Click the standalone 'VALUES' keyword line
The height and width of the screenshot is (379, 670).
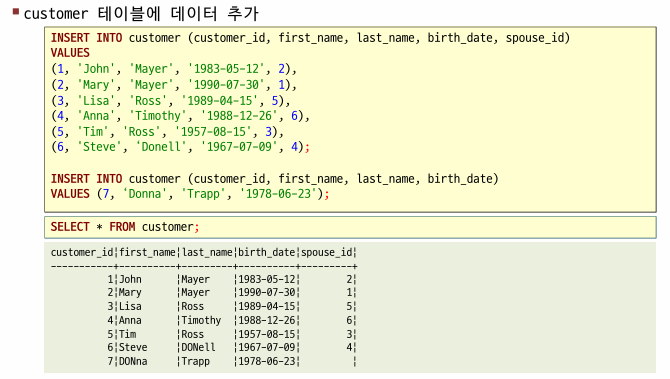[x=70, y=53]
